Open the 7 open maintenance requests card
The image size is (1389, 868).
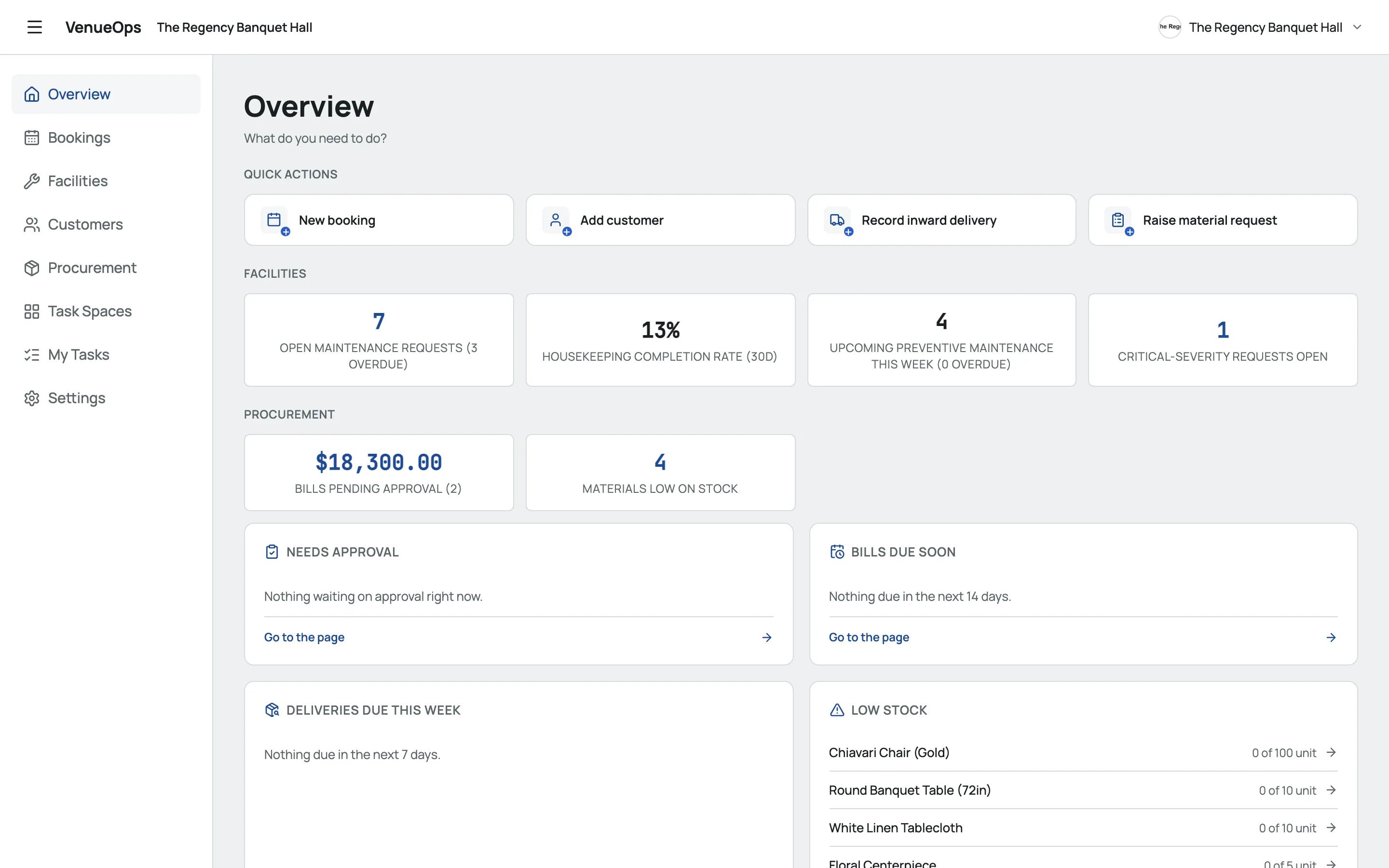pyautogui.click(x=379, y=340)
